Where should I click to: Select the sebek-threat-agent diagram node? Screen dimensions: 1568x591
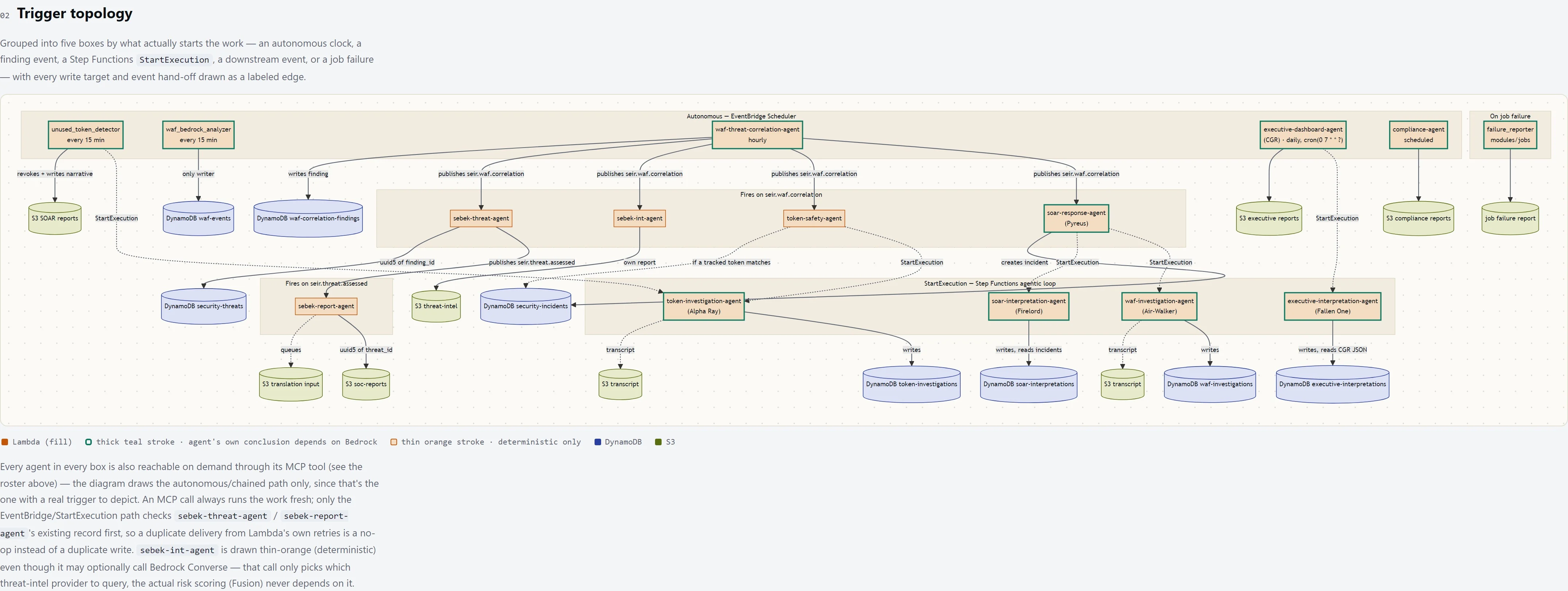pyautogui.click(x=481, y=218)
